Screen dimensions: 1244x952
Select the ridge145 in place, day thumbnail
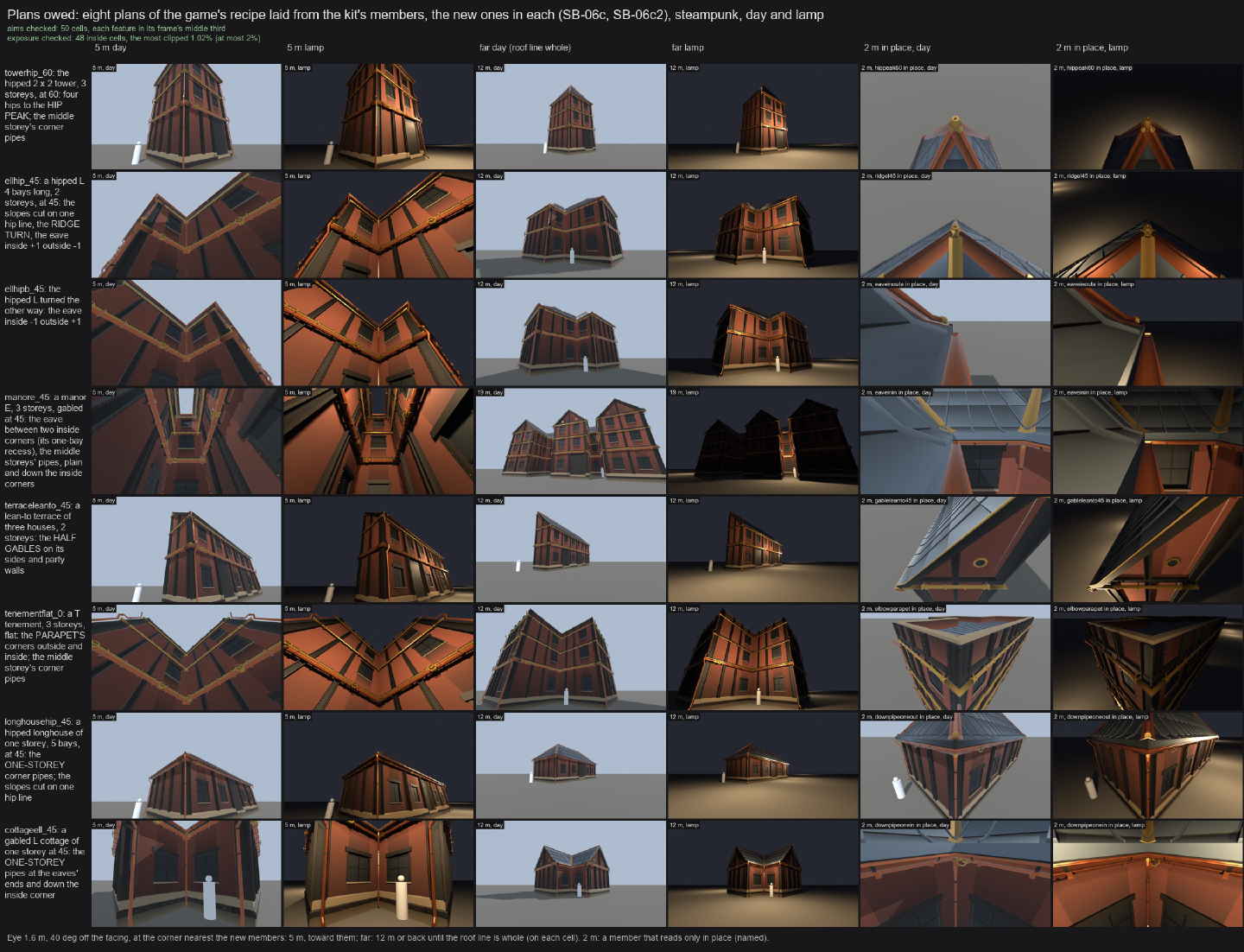(955, 225)
